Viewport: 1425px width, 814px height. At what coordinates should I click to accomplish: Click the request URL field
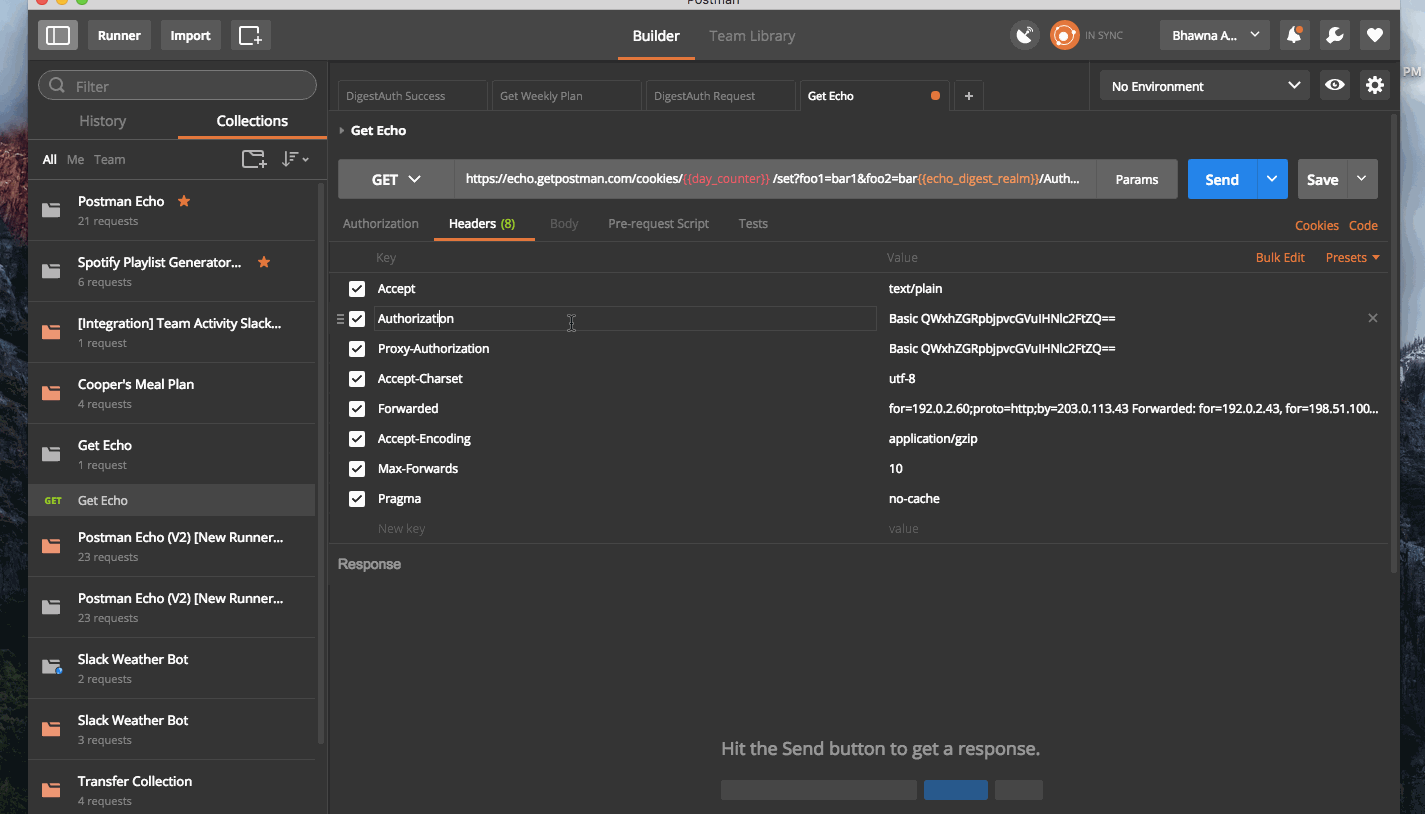(775, 180)
